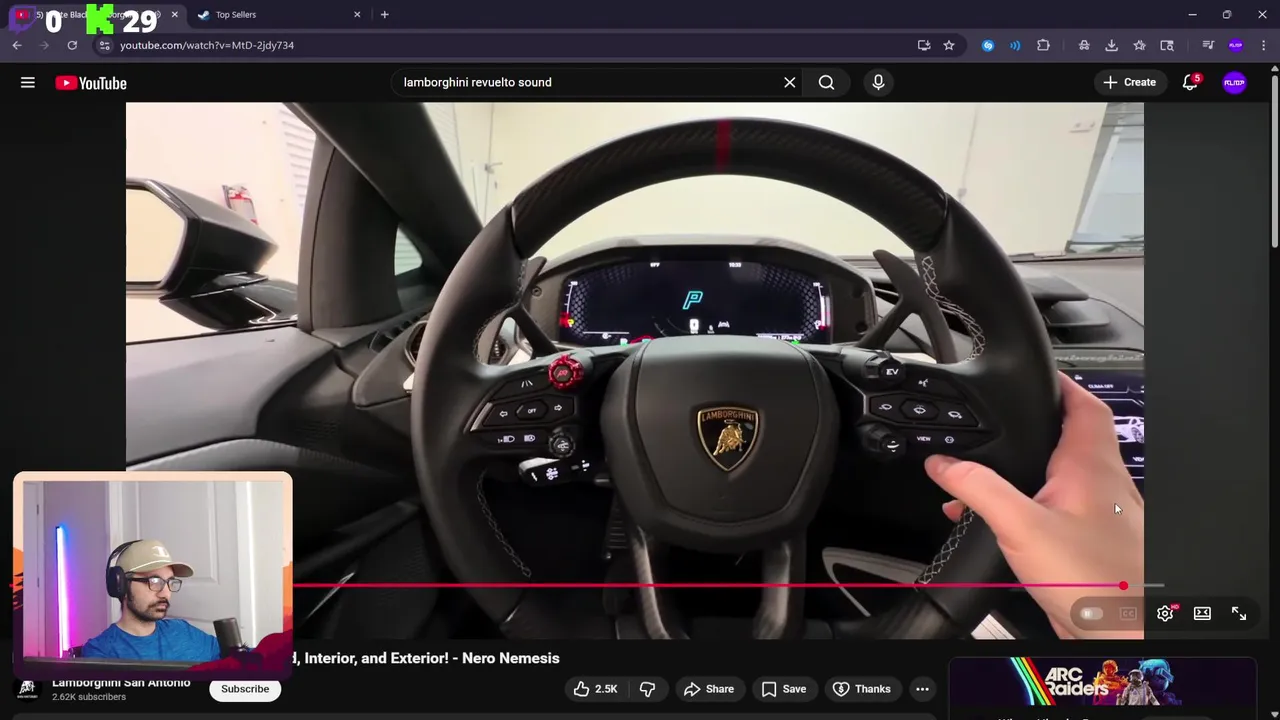Open blue sound-wave extension

click(x=1015, y=45)
